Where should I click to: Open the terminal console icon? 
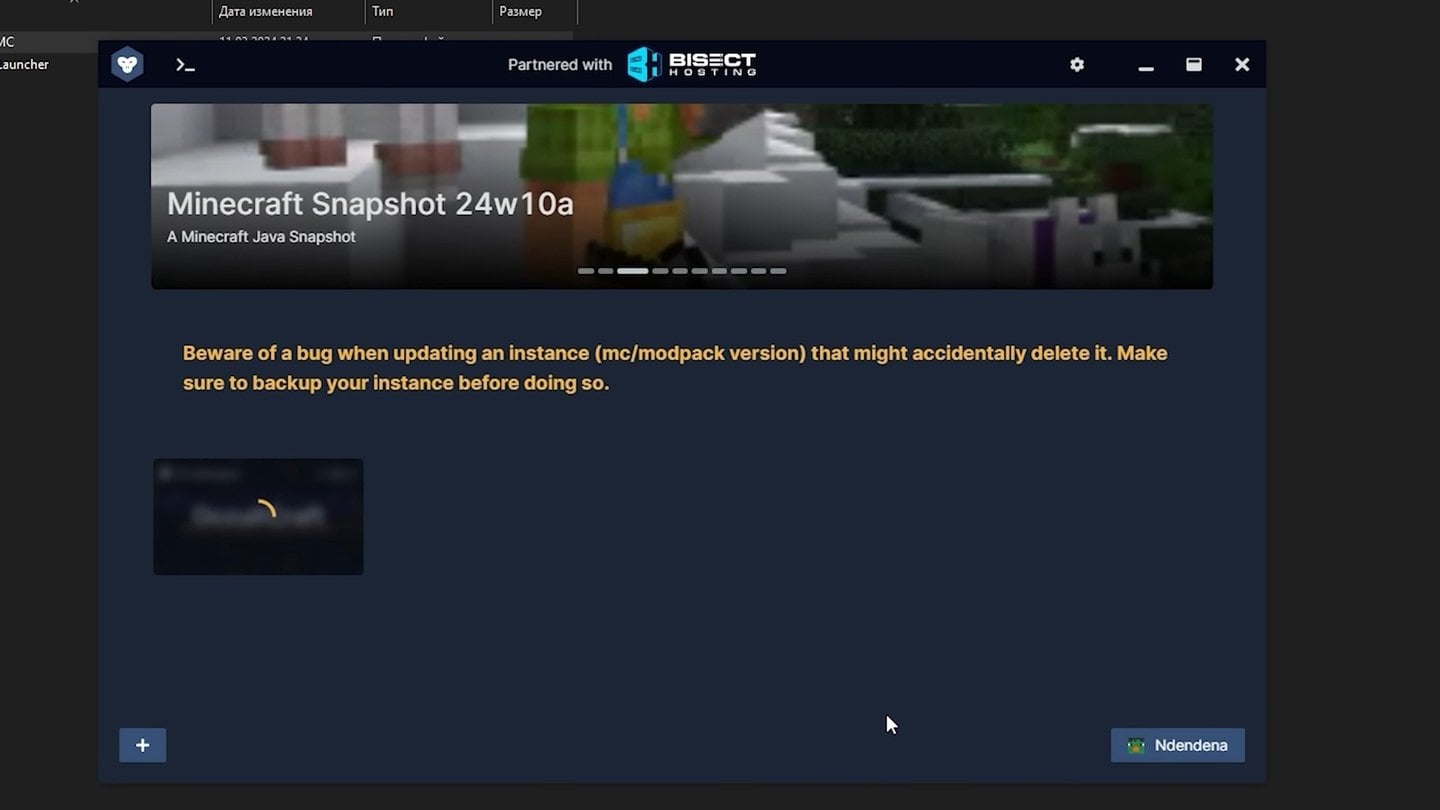(x=185, y=65)
